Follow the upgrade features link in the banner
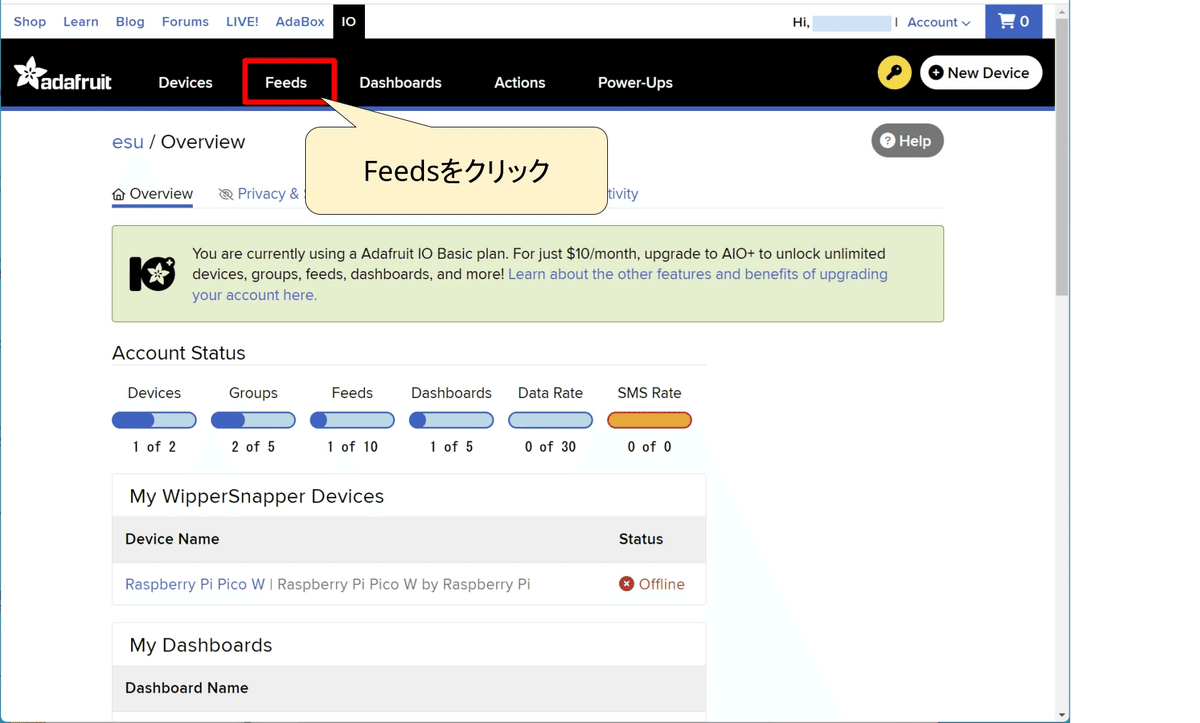 coord(697,273)
